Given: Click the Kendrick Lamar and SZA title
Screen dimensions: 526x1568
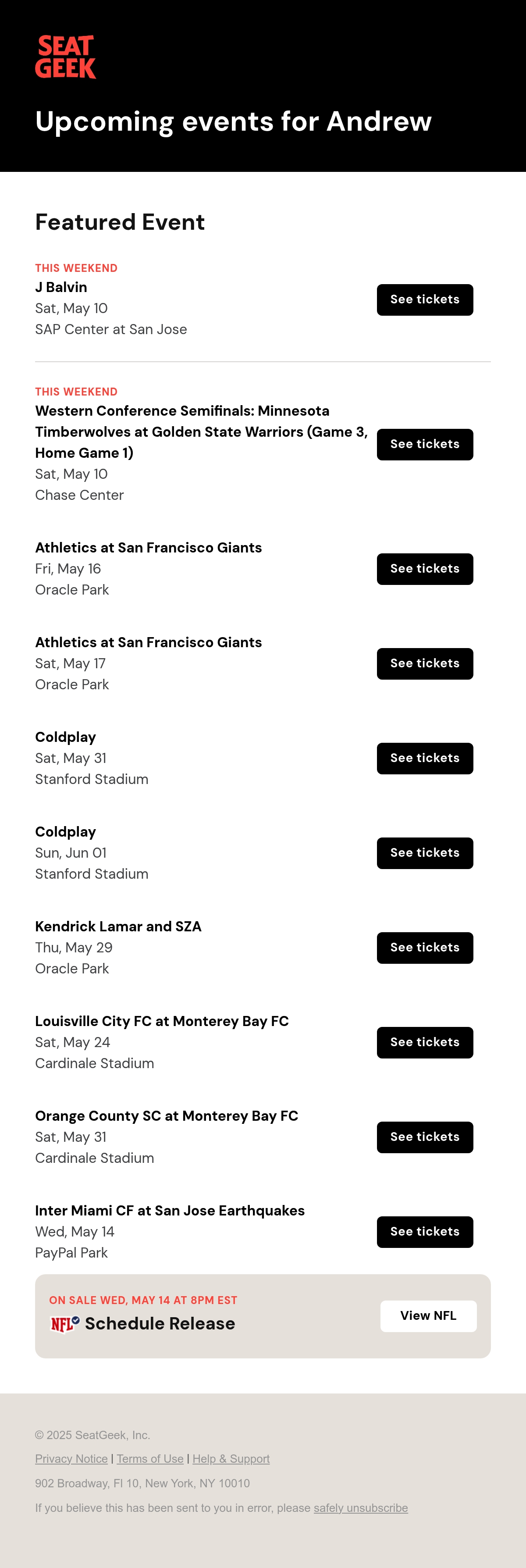Looking at the screenshot, I should pyautogui.click(x=118, y=927).
